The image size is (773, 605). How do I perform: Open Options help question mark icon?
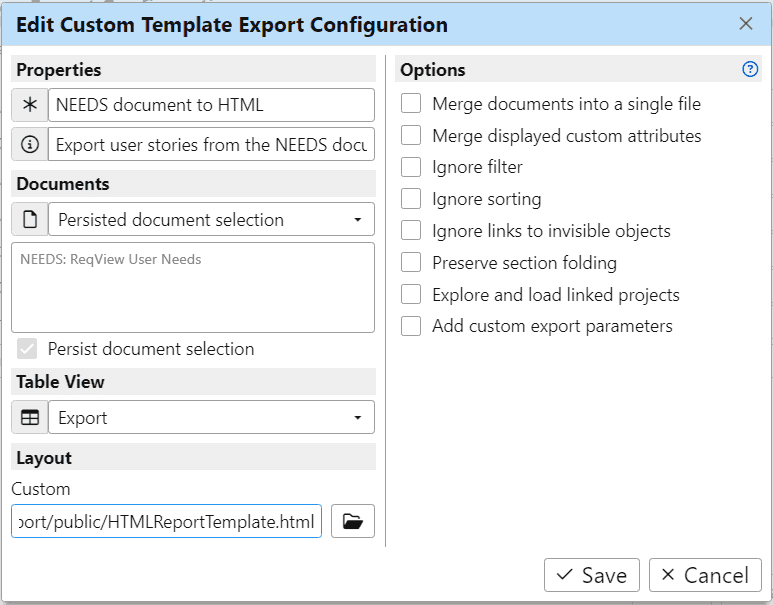[750, 69]
